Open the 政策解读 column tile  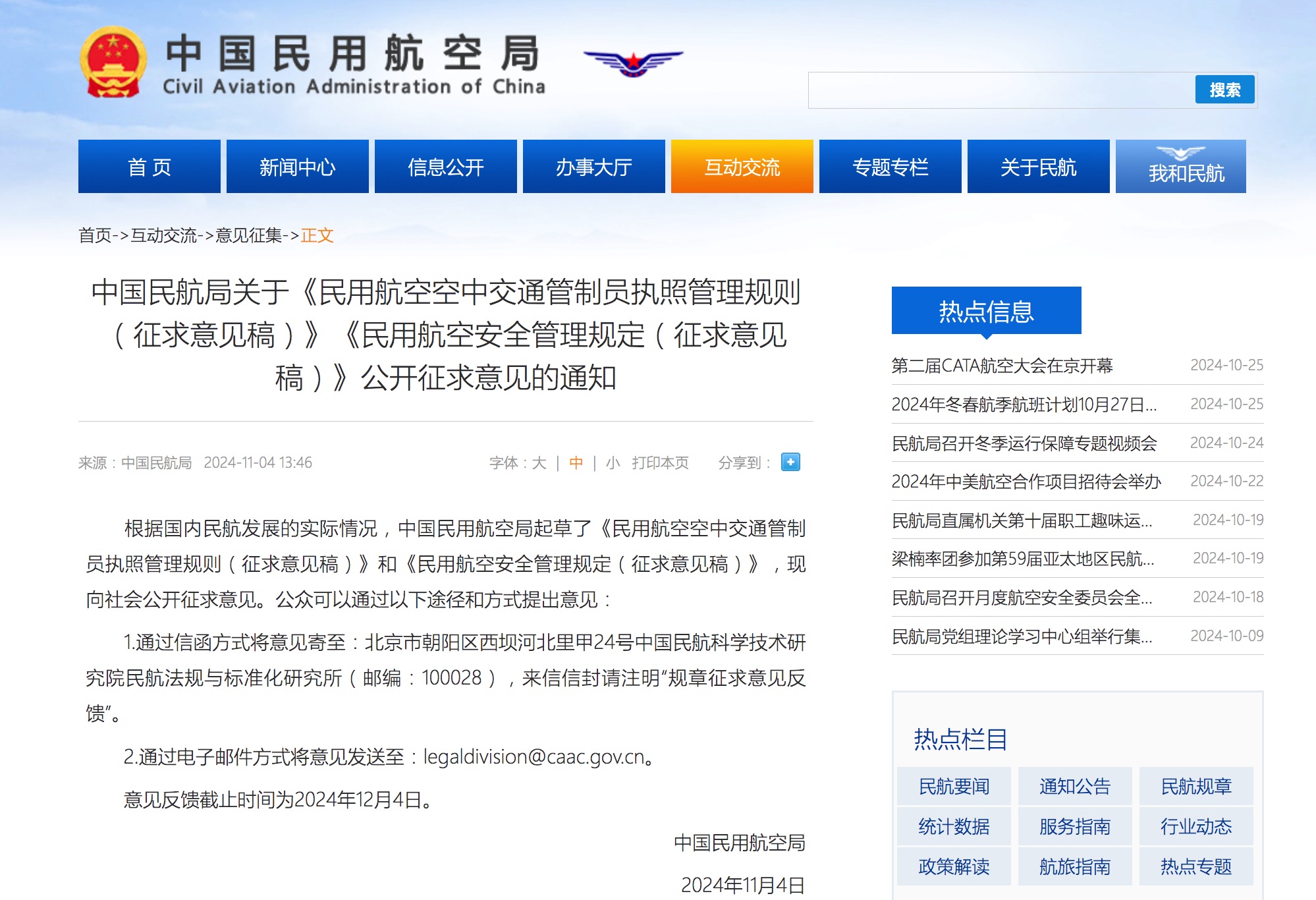[954, 866]
